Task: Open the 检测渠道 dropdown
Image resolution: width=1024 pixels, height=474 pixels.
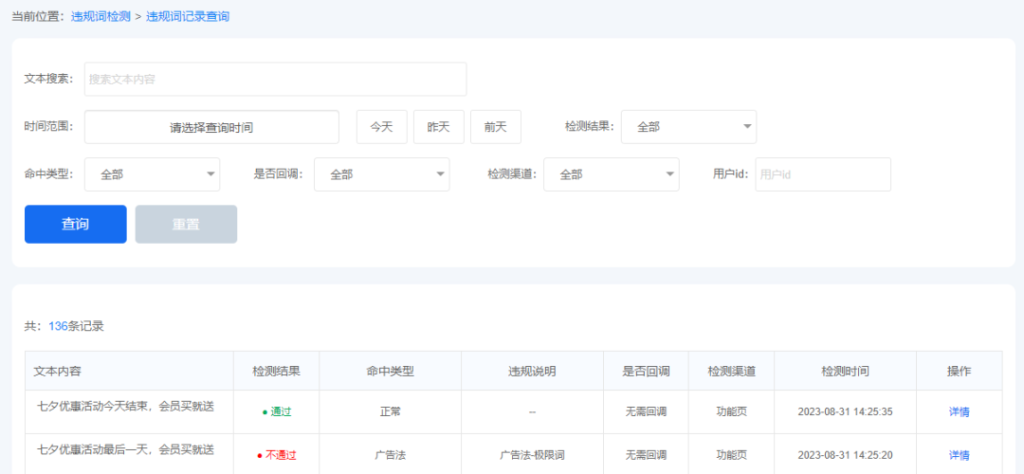Action: [611, 174]
